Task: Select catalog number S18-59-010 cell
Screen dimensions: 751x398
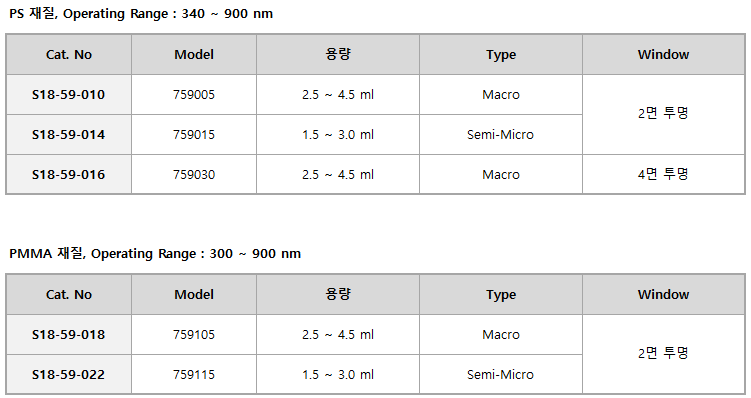Action: coord(68,94)
